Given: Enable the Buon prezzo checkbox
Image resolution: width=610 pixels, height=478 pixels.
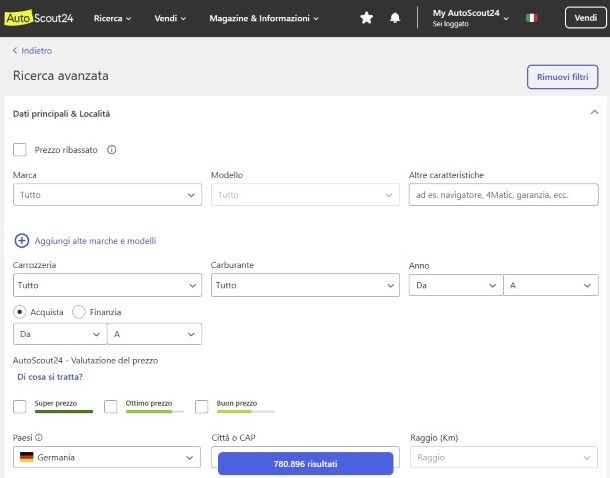Looking at the screenshot, I should click(202, 407).
